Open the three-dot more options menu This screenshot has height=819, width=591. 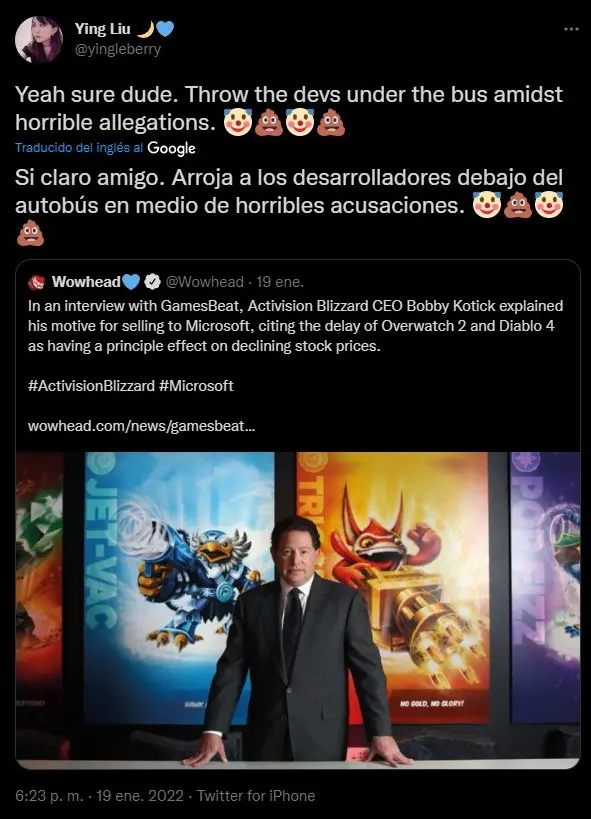tap(571, 29)
